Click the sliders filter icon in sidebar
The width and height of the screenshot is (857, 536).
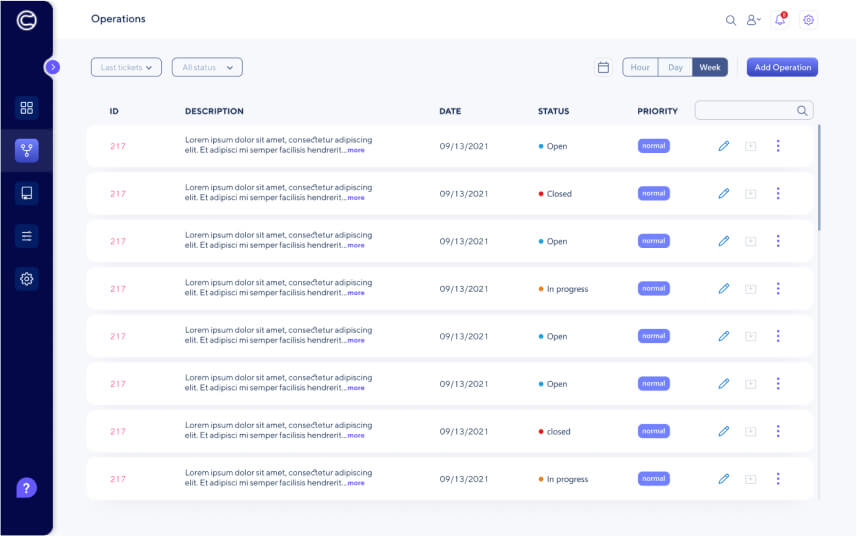click(x=27, y=236)
